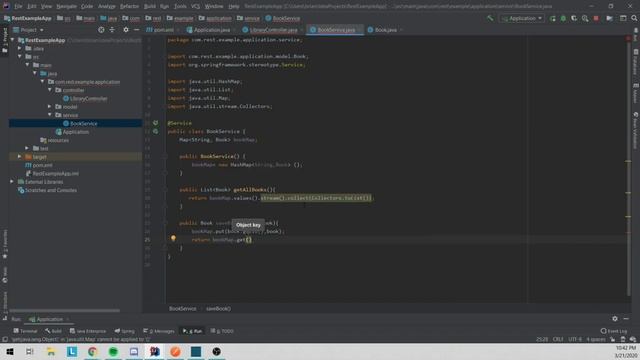The width and height of the screenshot is (640, 360).
Task: Open the Navigate menu
Action: 66,7
